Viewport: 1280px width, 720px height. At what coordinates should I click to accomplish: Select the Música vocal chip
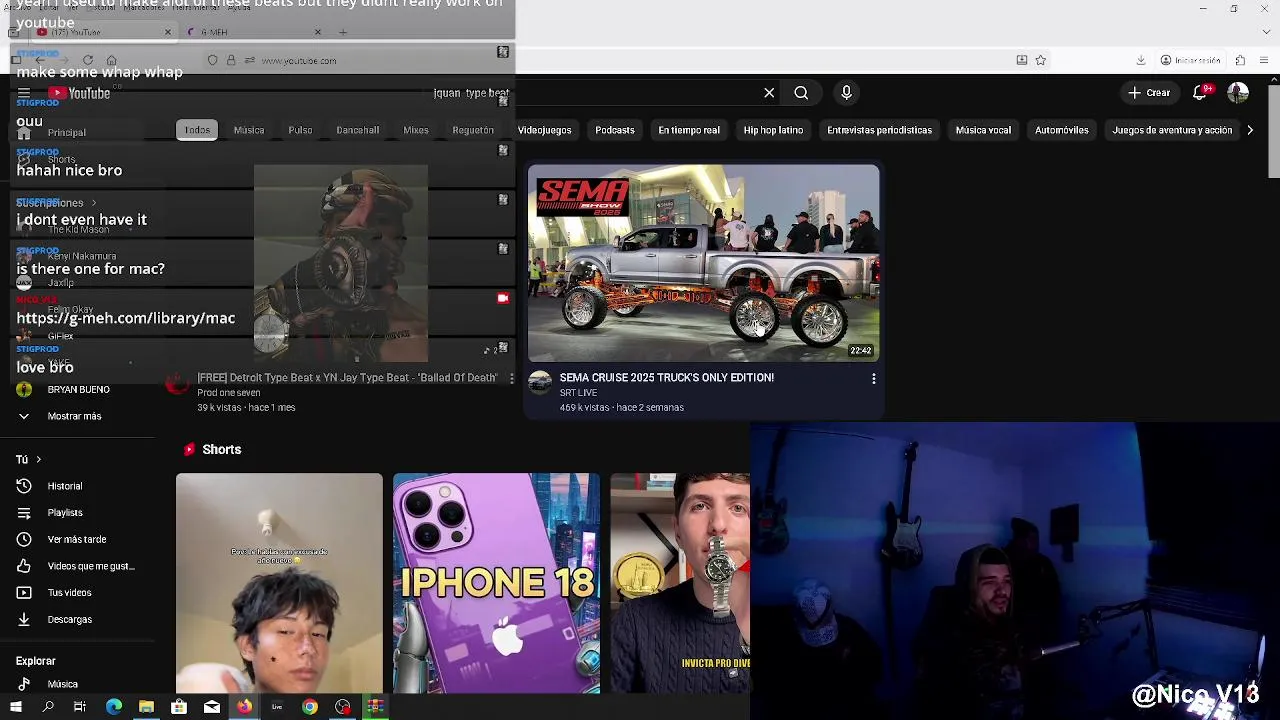[x=983, y=130]
